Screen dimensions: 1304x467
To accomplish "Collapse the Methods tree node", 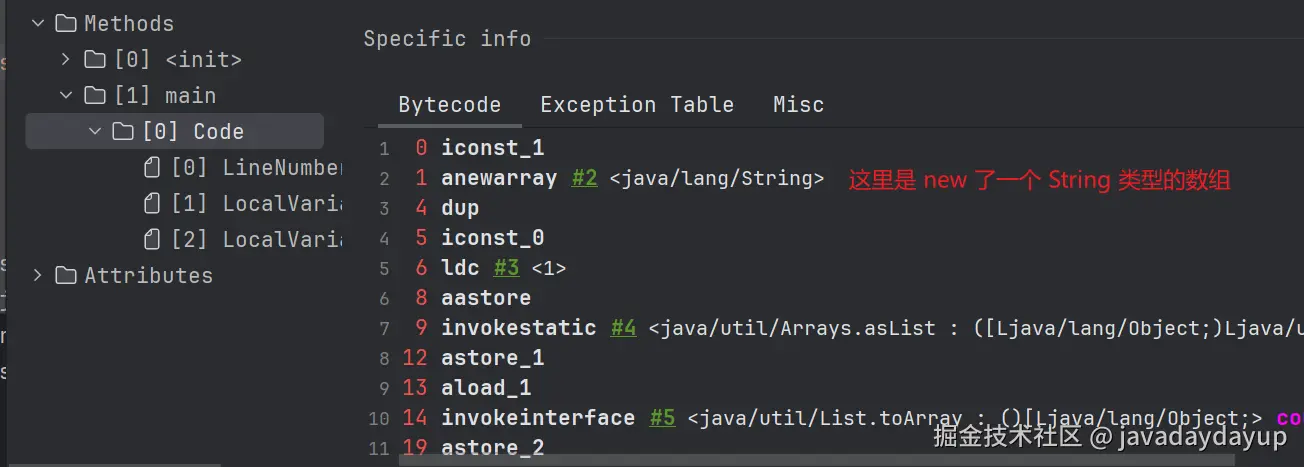I will (x=38, y=23).
